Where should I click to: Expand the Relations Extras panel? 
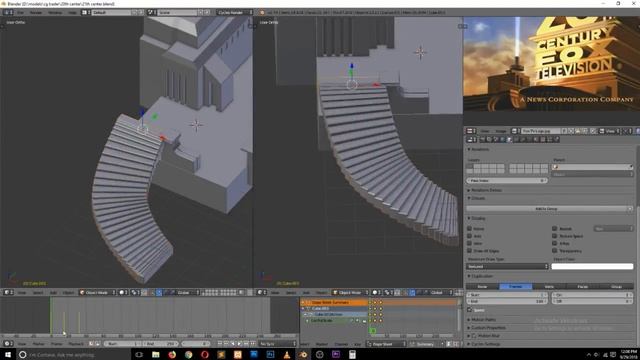tap(486, 190)
